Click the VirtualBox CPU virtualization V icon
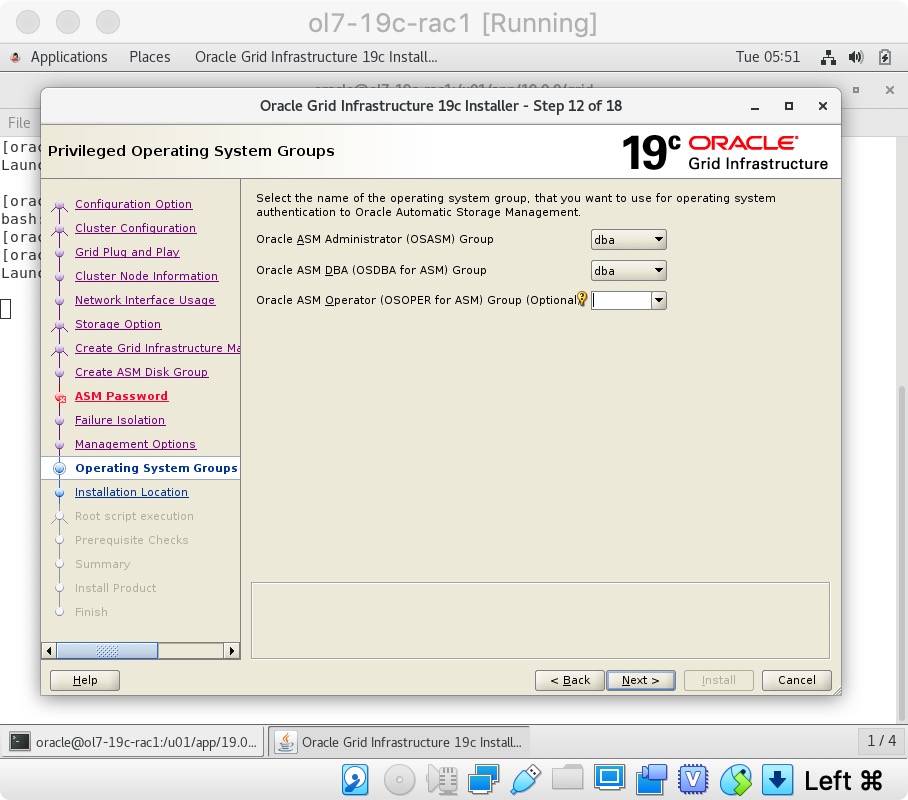This screenshot has width=908, height=800. point(693,780)
